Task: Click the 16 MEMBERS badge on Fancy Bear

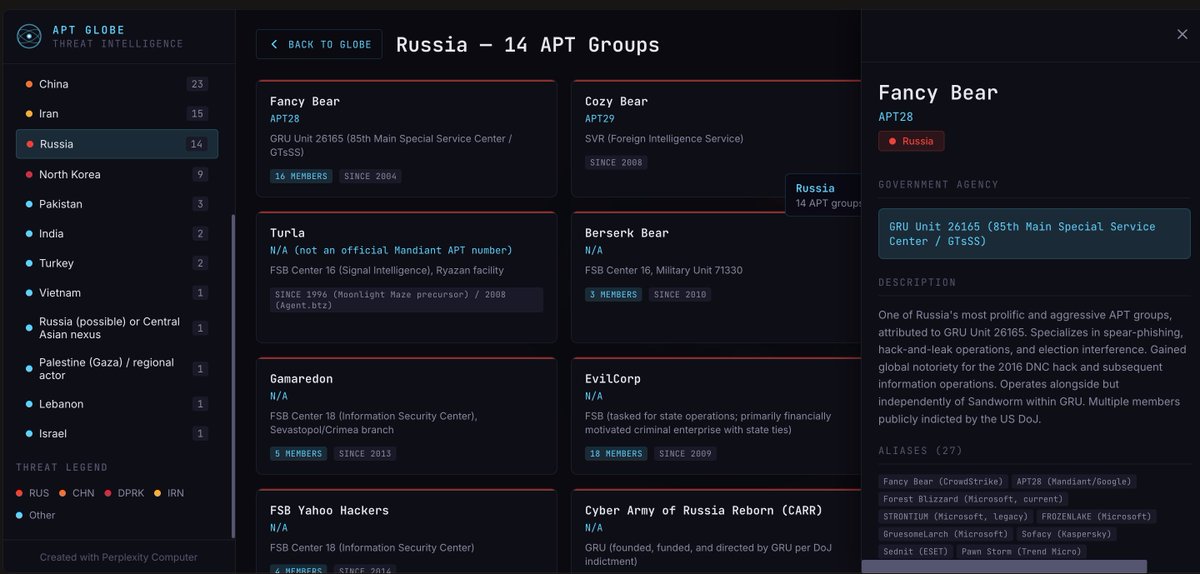Action: 301,176
